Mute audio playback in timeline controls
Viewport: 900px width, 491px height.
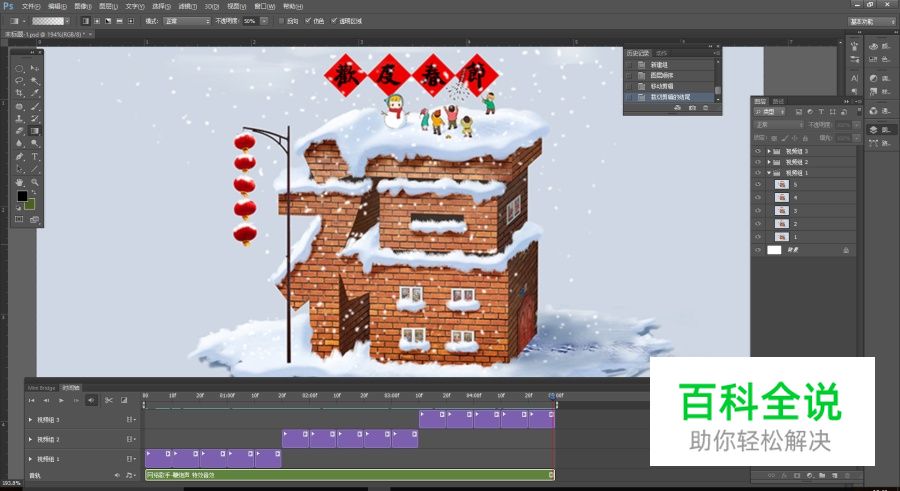point(92,400)
